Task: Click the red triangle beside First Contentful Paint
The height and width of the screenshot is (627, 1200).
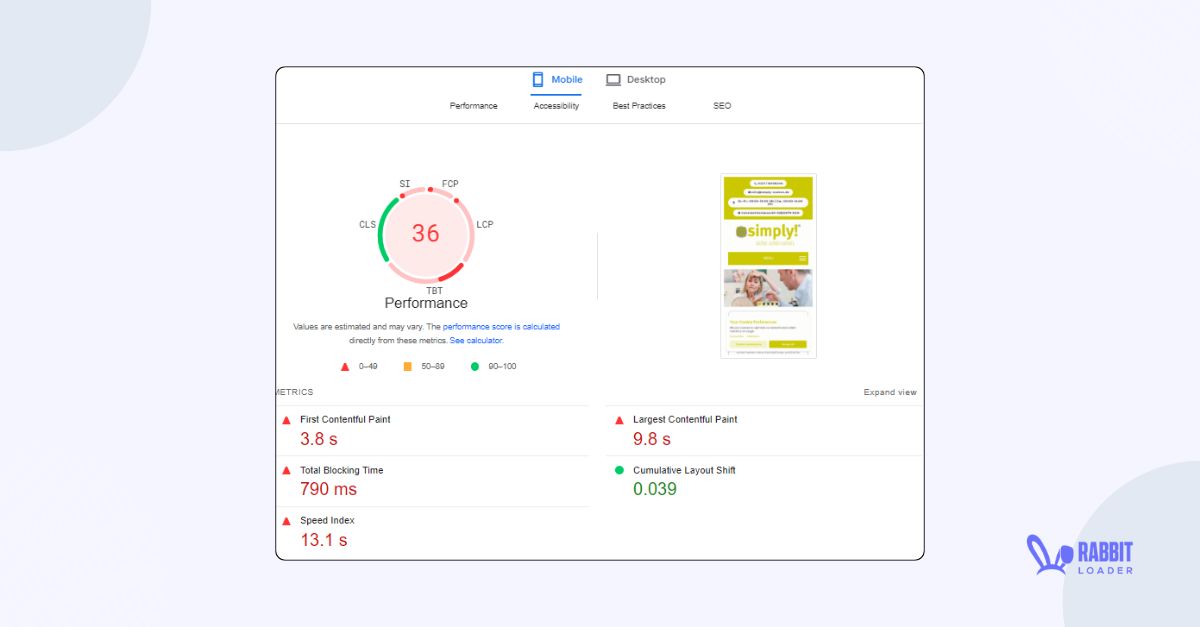Action: click(x=286, y=419)
